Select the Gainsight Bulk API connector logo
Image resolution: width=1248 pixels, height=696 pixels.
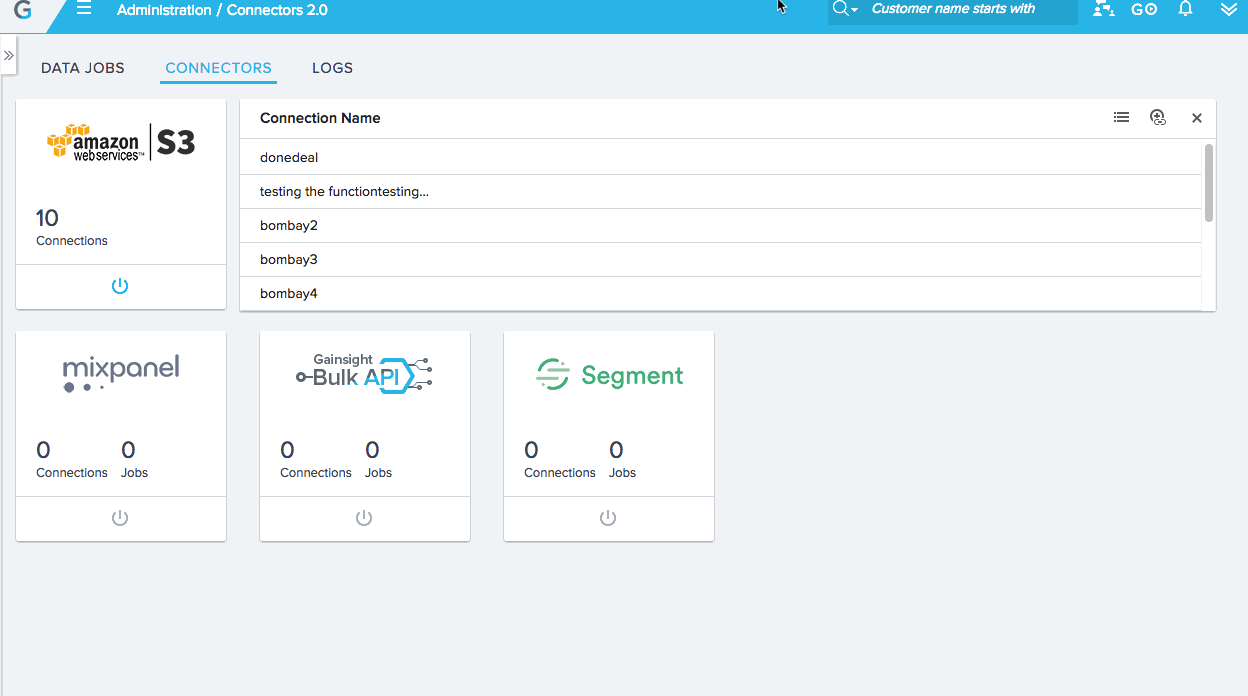(x=364, y=372)
